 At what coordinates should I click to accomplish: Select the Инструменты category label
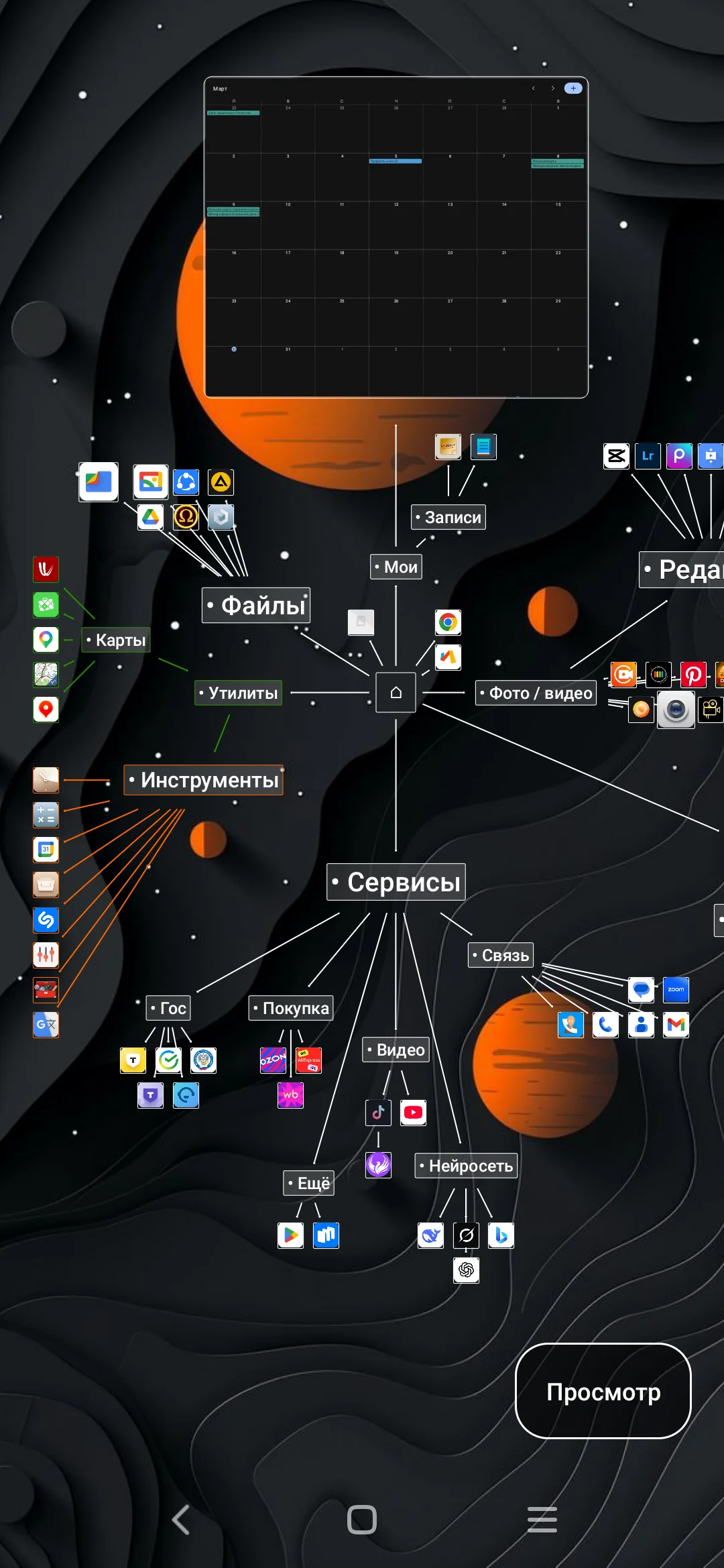pyautogui.click(x=204, y=780)
